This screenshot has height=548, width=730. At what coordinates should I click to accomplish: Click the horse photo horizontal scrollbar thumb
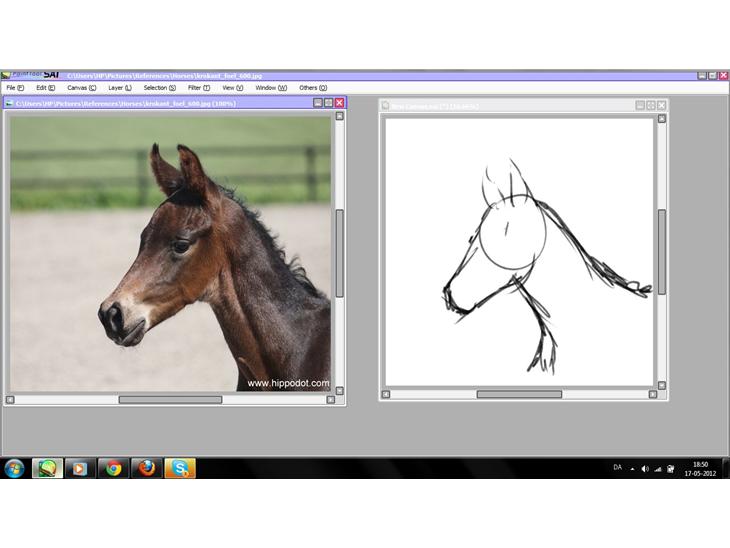point(170,400)
